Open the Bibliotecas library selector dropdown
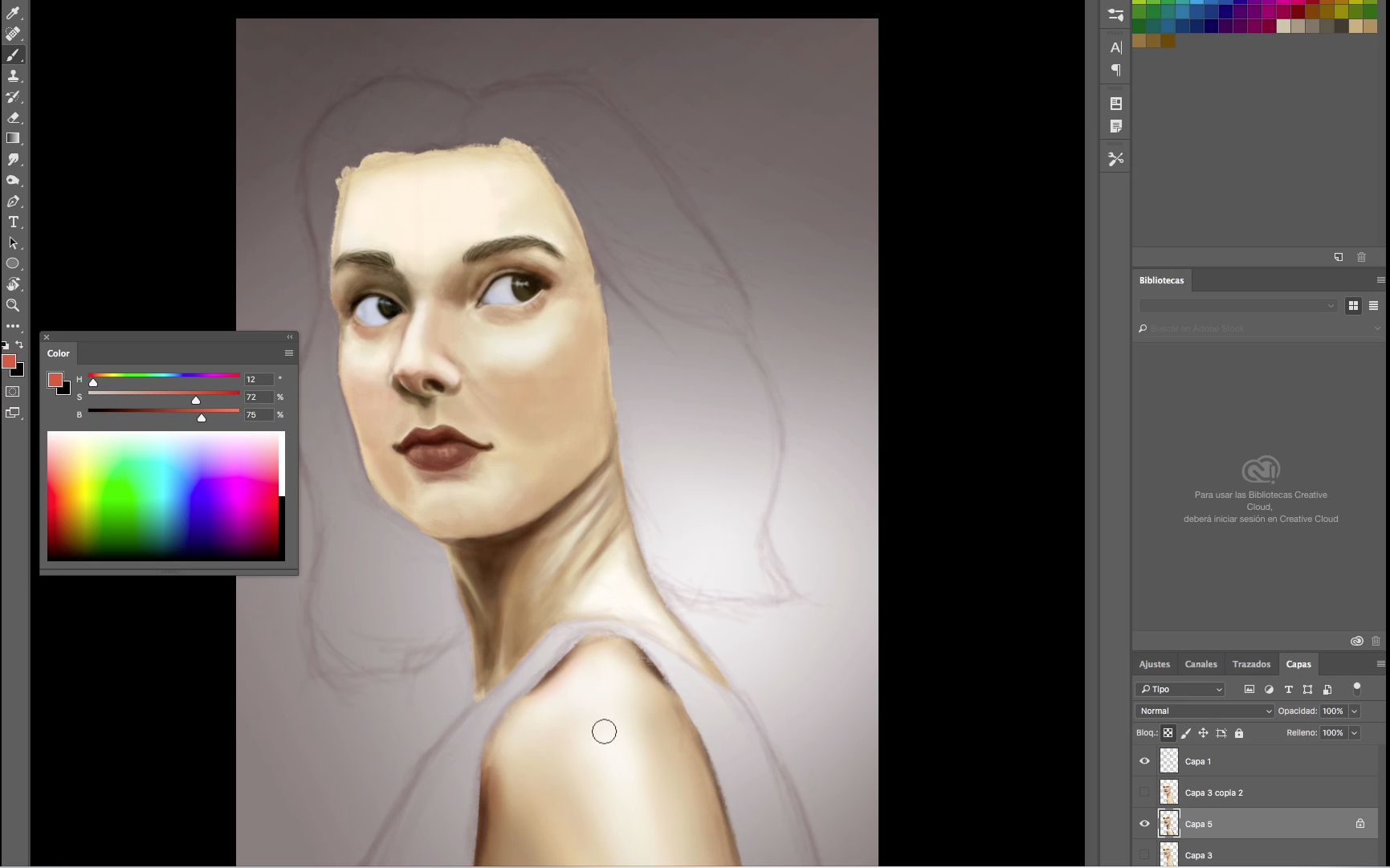This screenshot has width=1390, height=868. (x=1237, y=306)
